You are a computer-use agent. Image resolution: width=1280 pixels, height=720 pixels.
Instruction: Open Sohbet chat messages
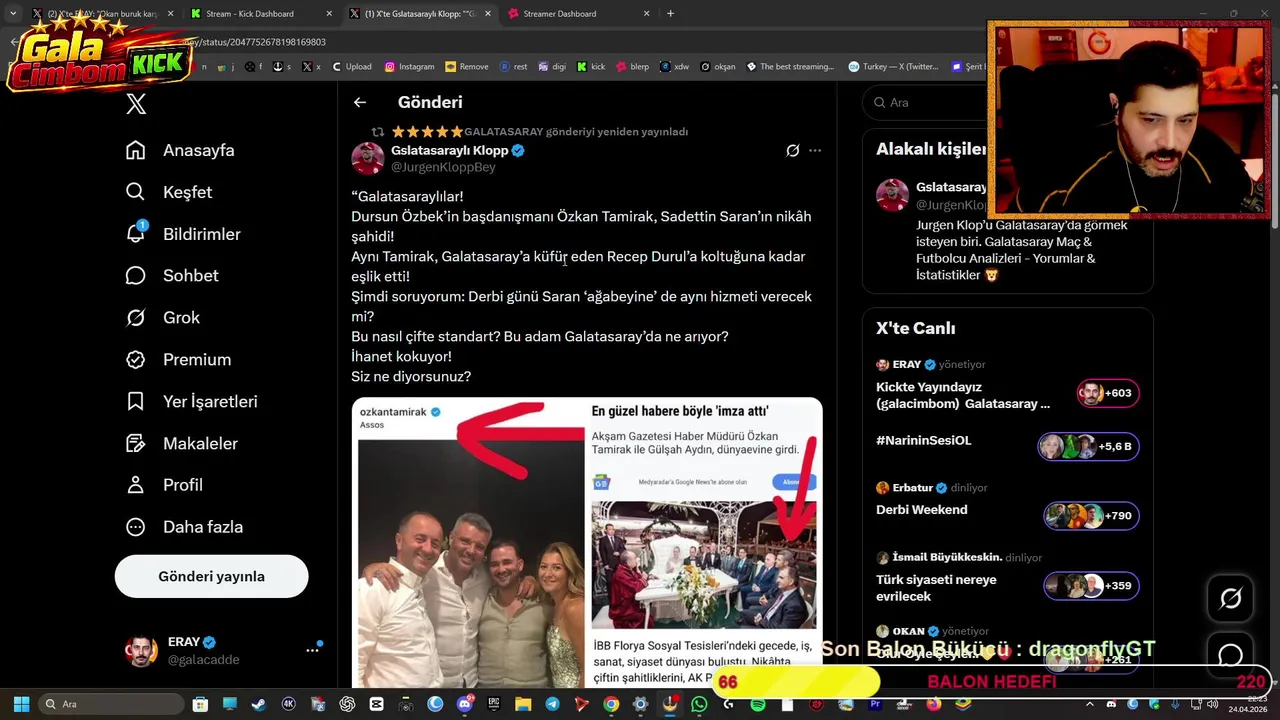pos(171,275)
